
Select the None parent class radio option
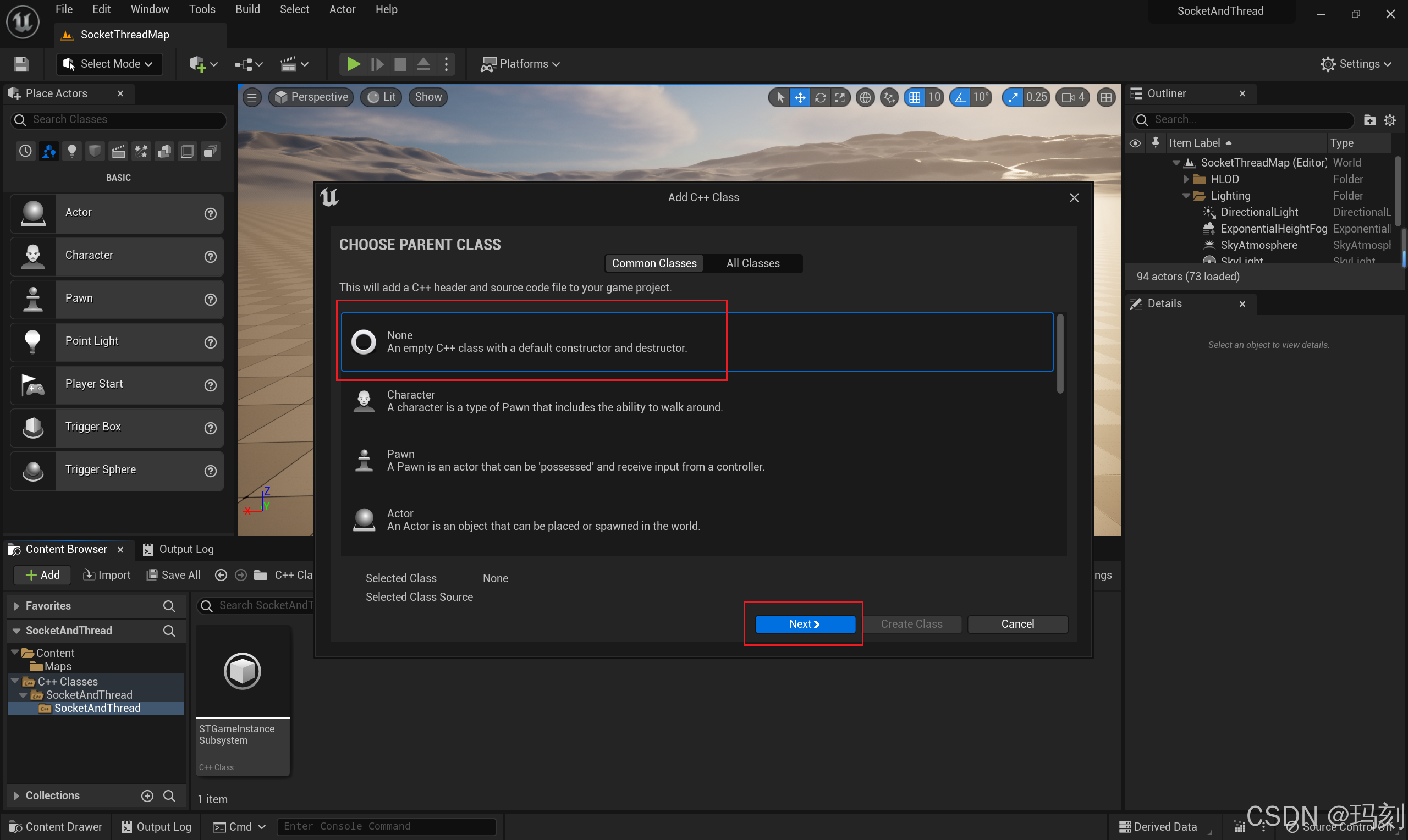[364, 341]
